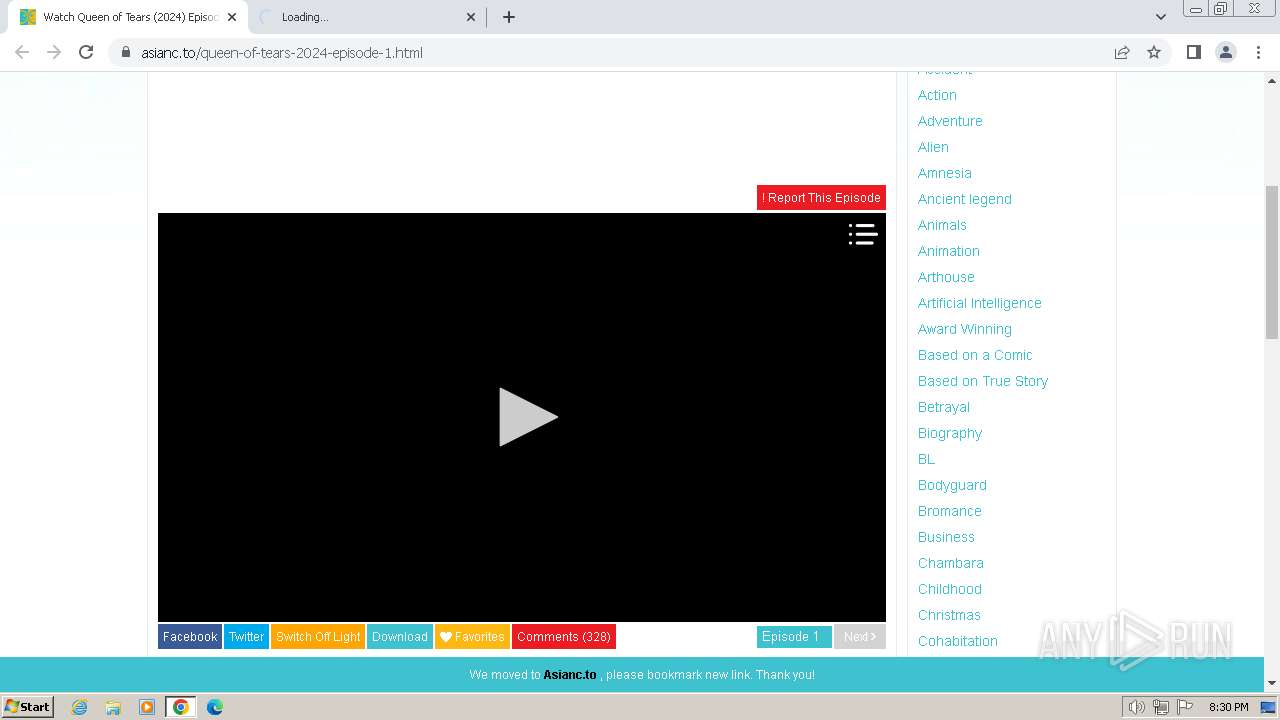Open File Explorer from taskbar

pyautogui.click(x=113, y=707)
